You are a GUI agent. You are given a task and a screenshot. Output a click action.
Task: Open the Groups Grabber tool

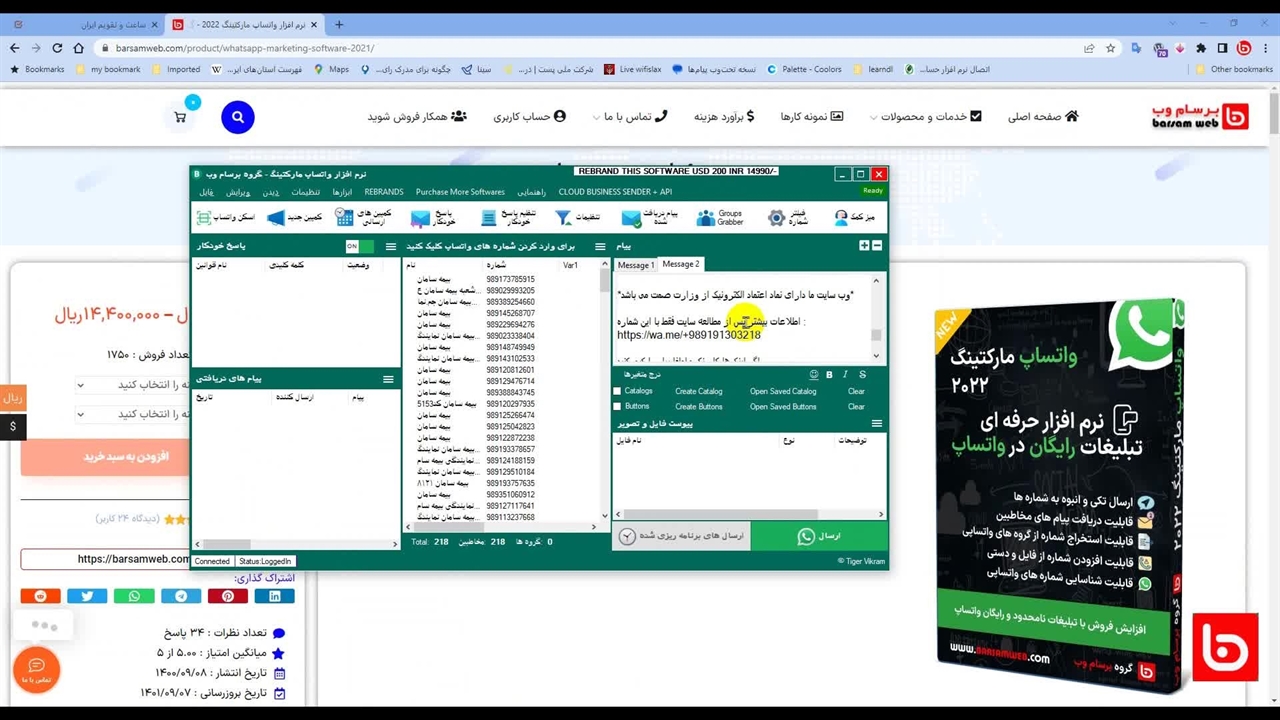click(721, 217)
